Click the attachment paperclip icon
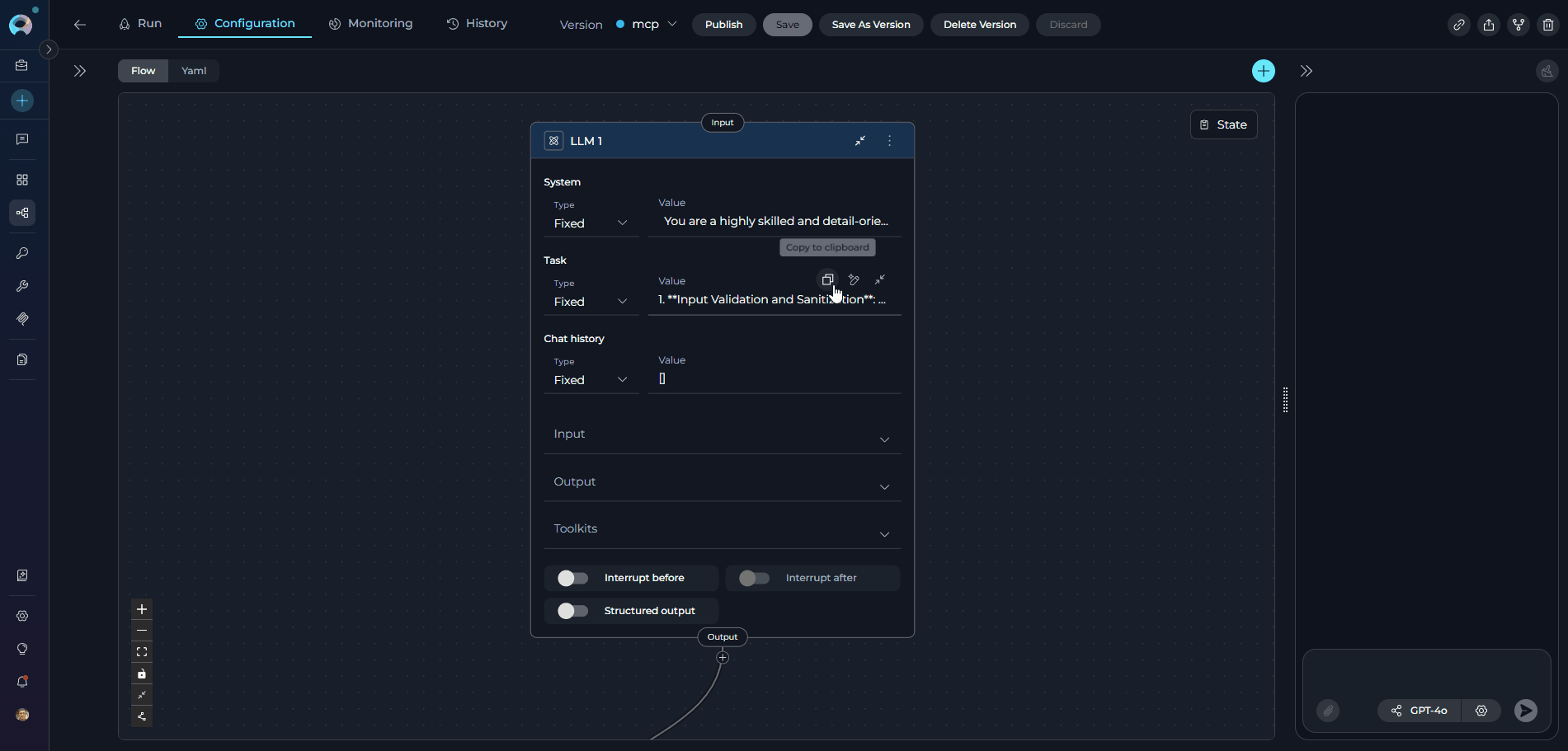 [x=1328, y=711]
